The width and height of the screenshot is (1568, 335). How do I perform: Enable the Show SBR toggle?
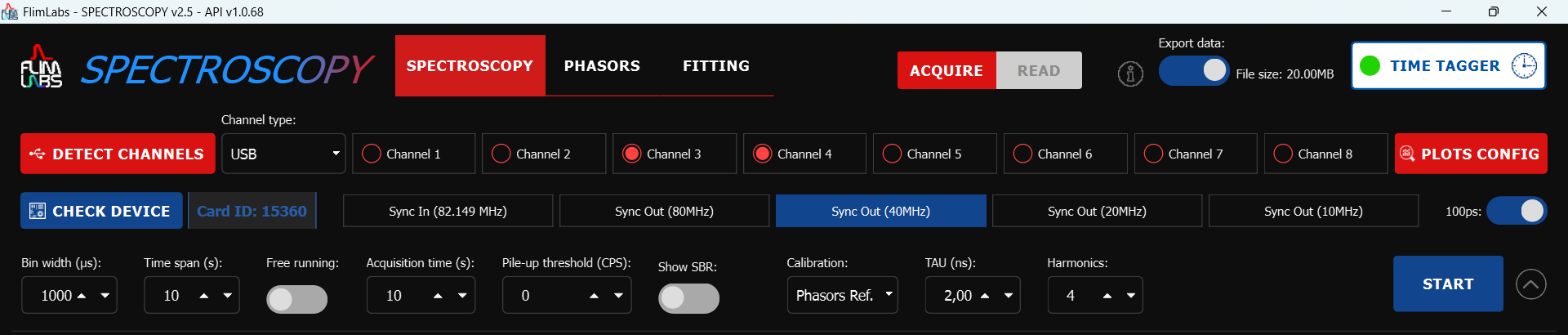tap(688, 298)
